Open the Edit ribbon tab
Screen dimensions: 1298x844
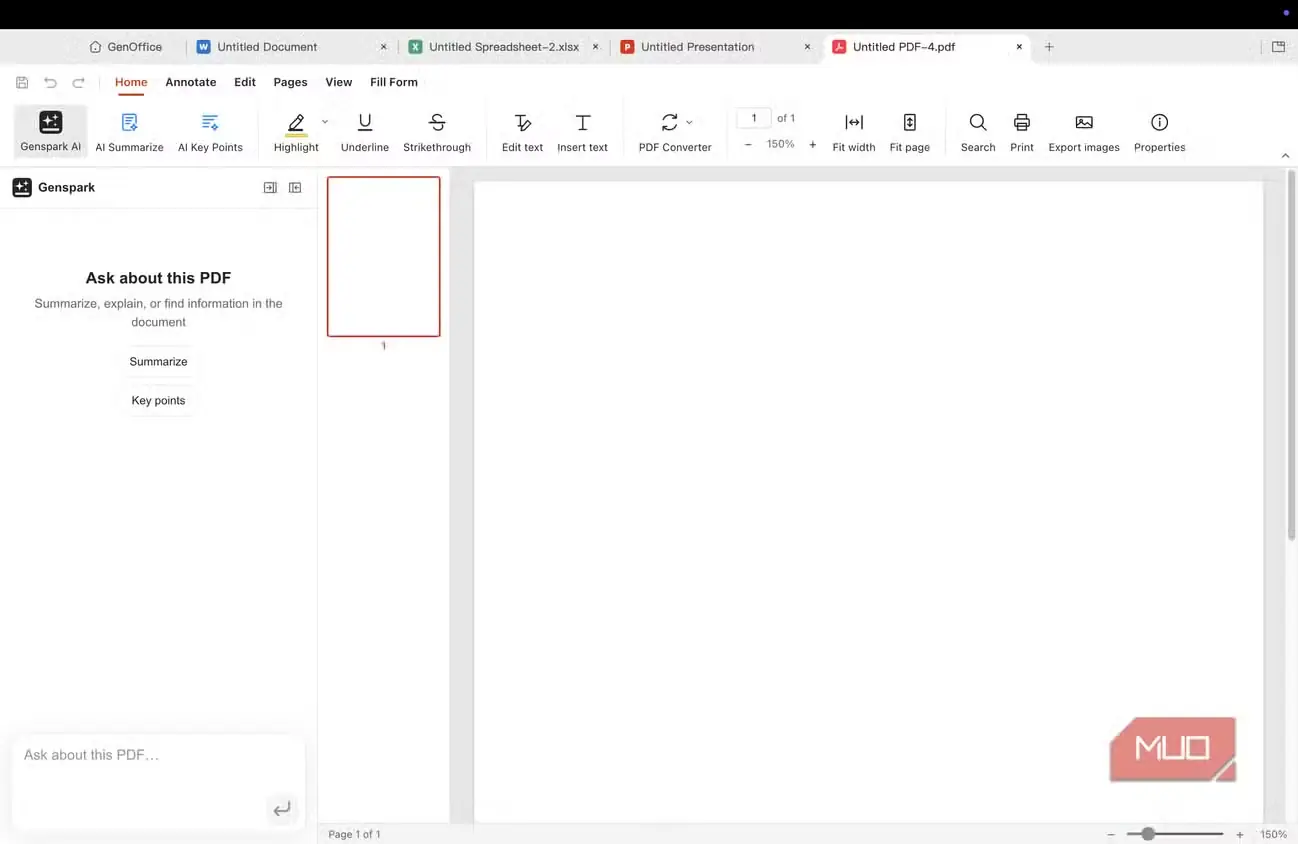(245, 82)
